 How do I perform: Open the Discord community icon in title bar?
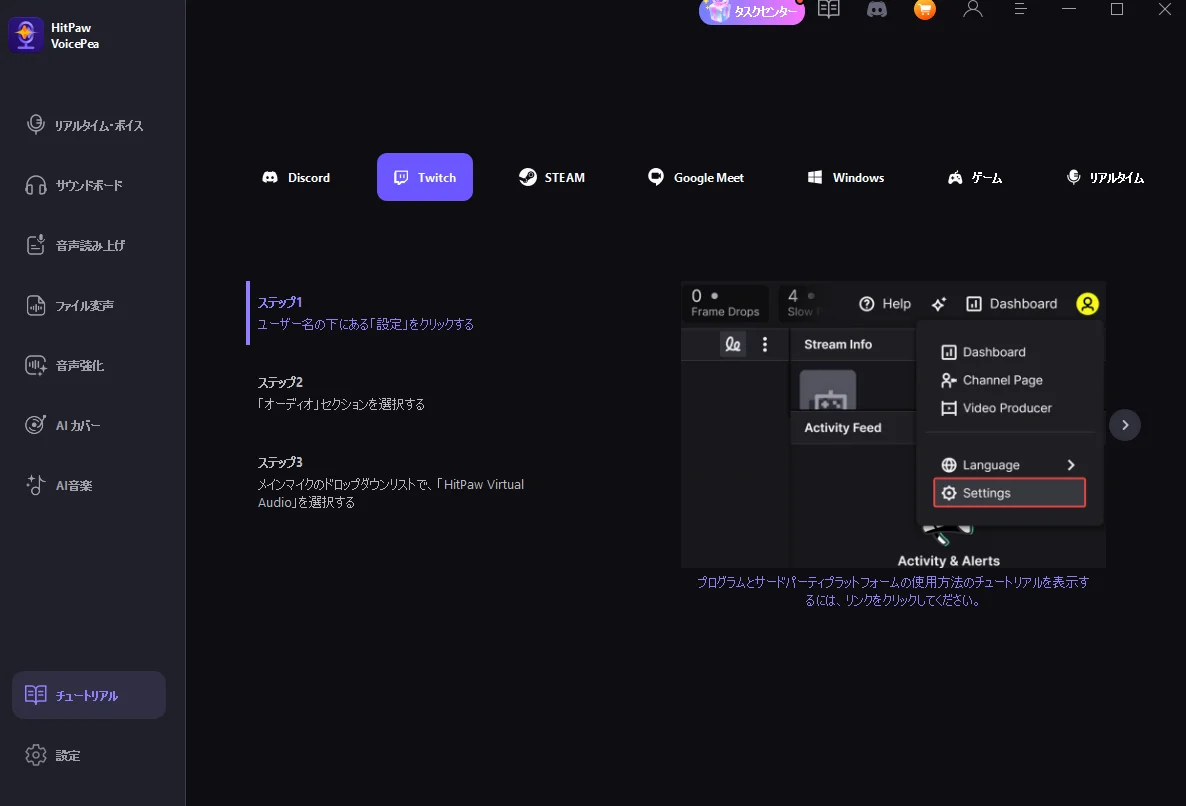877,9
